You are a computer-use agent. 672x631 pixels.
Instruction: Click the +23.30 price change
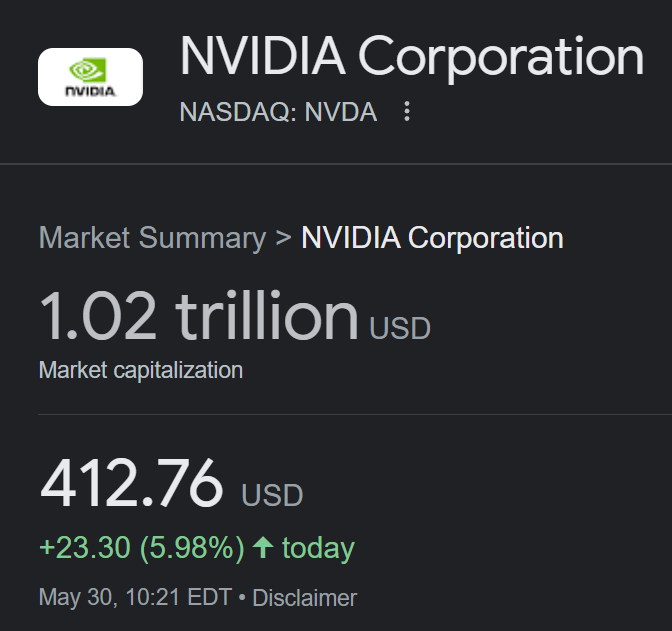point(84,548)
